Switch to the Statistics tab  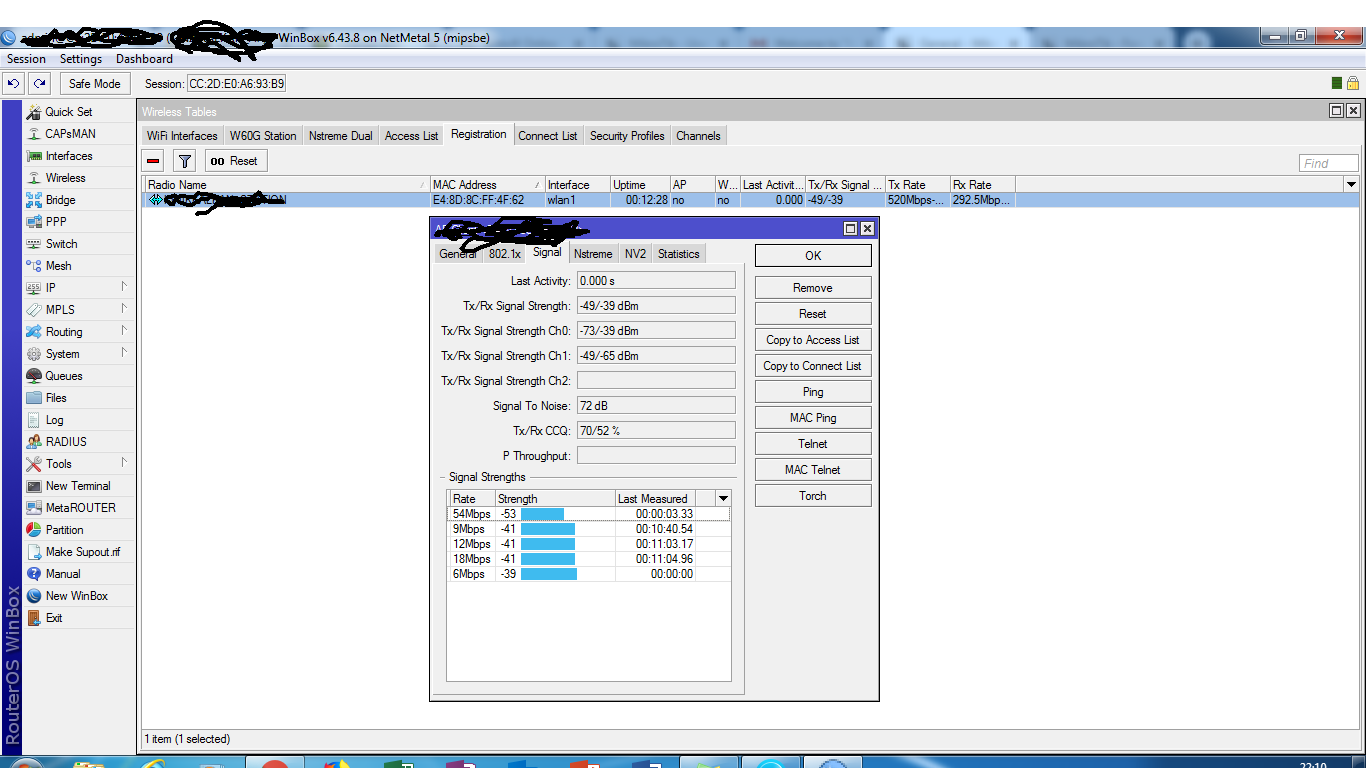[x=678, y=254]
